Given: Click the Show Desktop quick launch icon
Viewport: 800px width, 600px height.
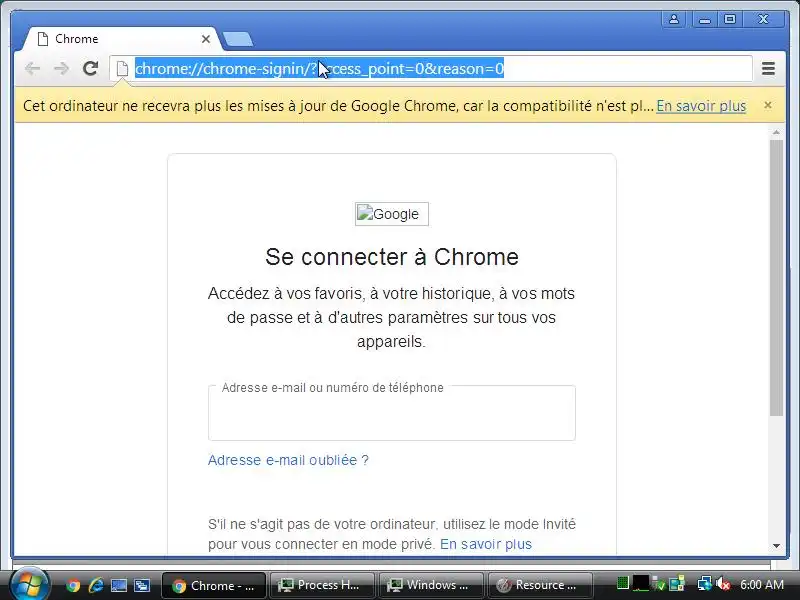Looking at the screenshot, I should tap(119, 585).
